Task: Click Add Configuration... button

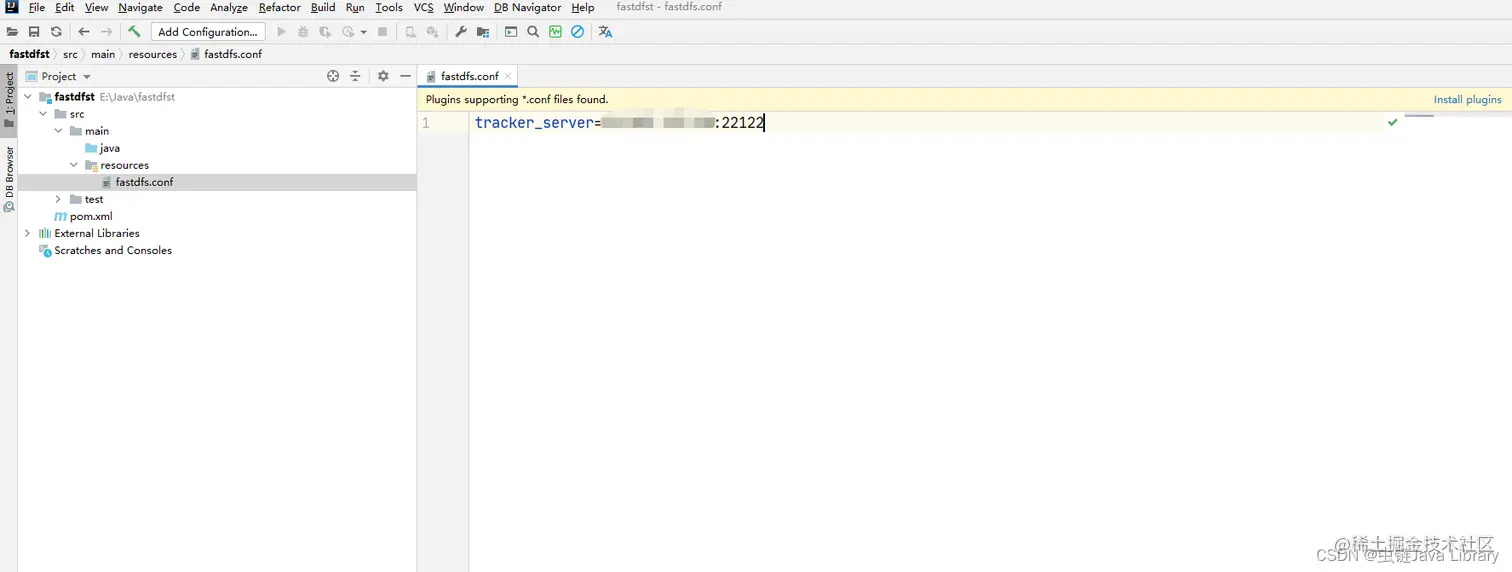Action: click(208, 32)
